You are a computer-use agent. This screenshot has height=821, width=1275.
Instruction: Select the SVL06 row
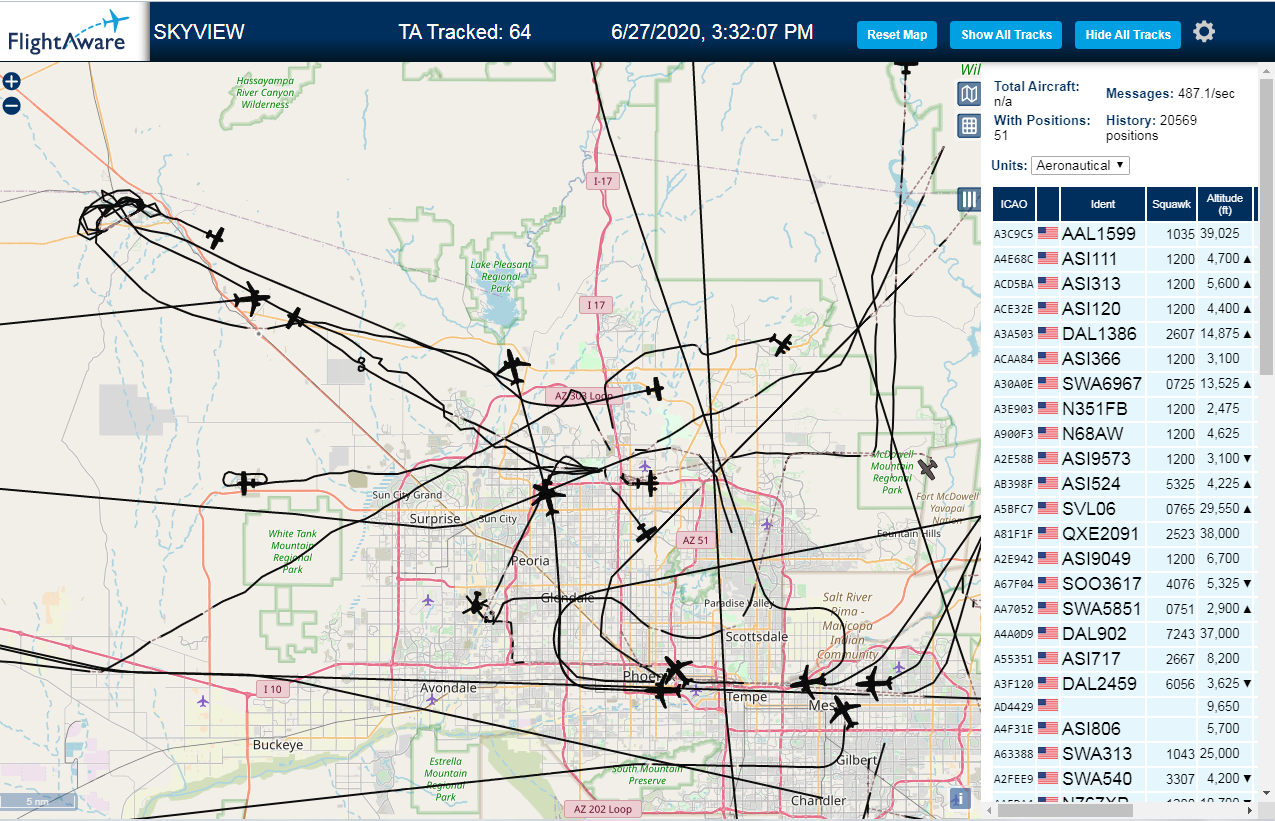[1124, 508]
